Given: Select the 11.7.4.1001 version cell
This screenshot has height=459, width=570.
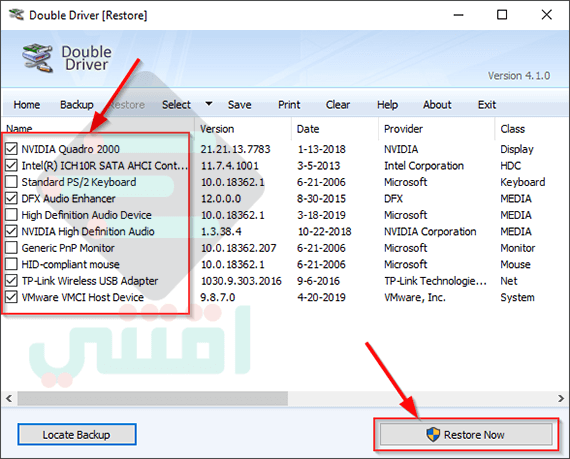Looking at the screenshot, I should pos(229,166).
